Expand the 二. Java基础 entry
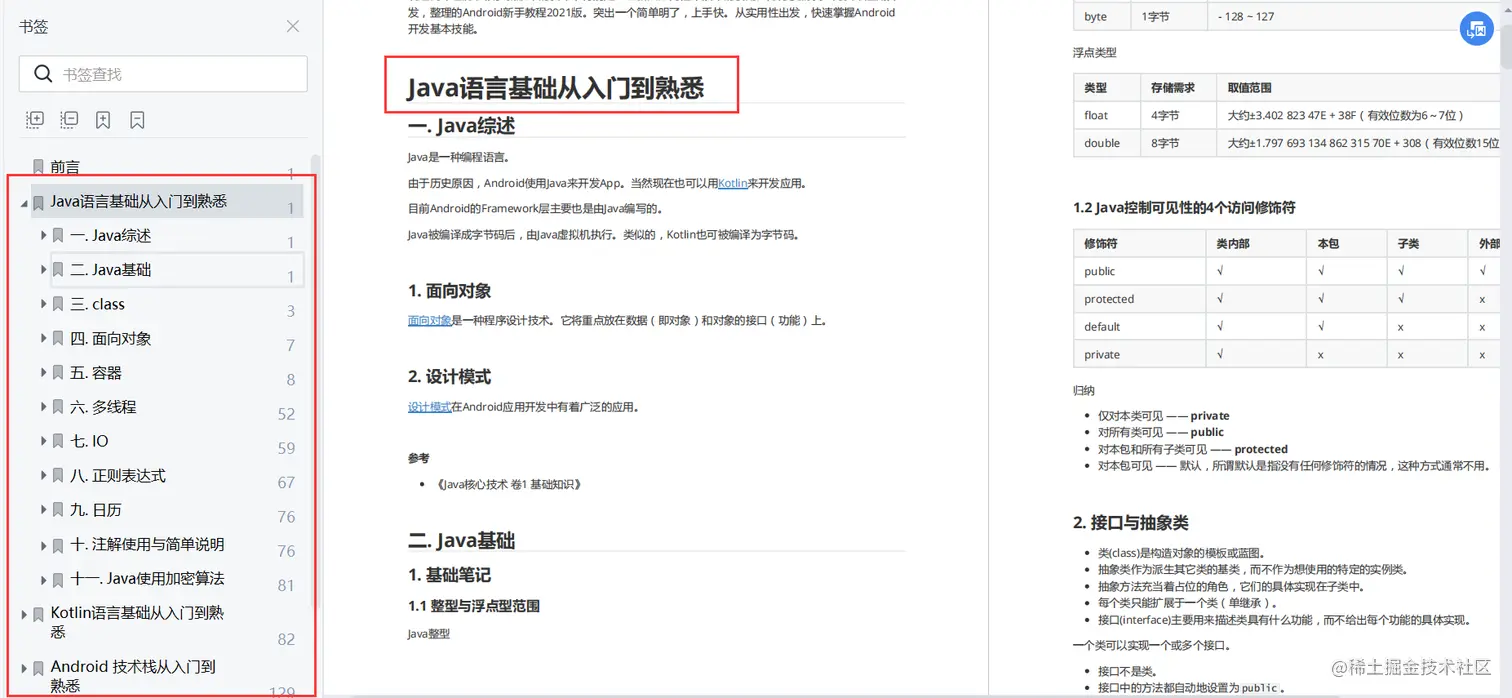 [x=42, y=270]
